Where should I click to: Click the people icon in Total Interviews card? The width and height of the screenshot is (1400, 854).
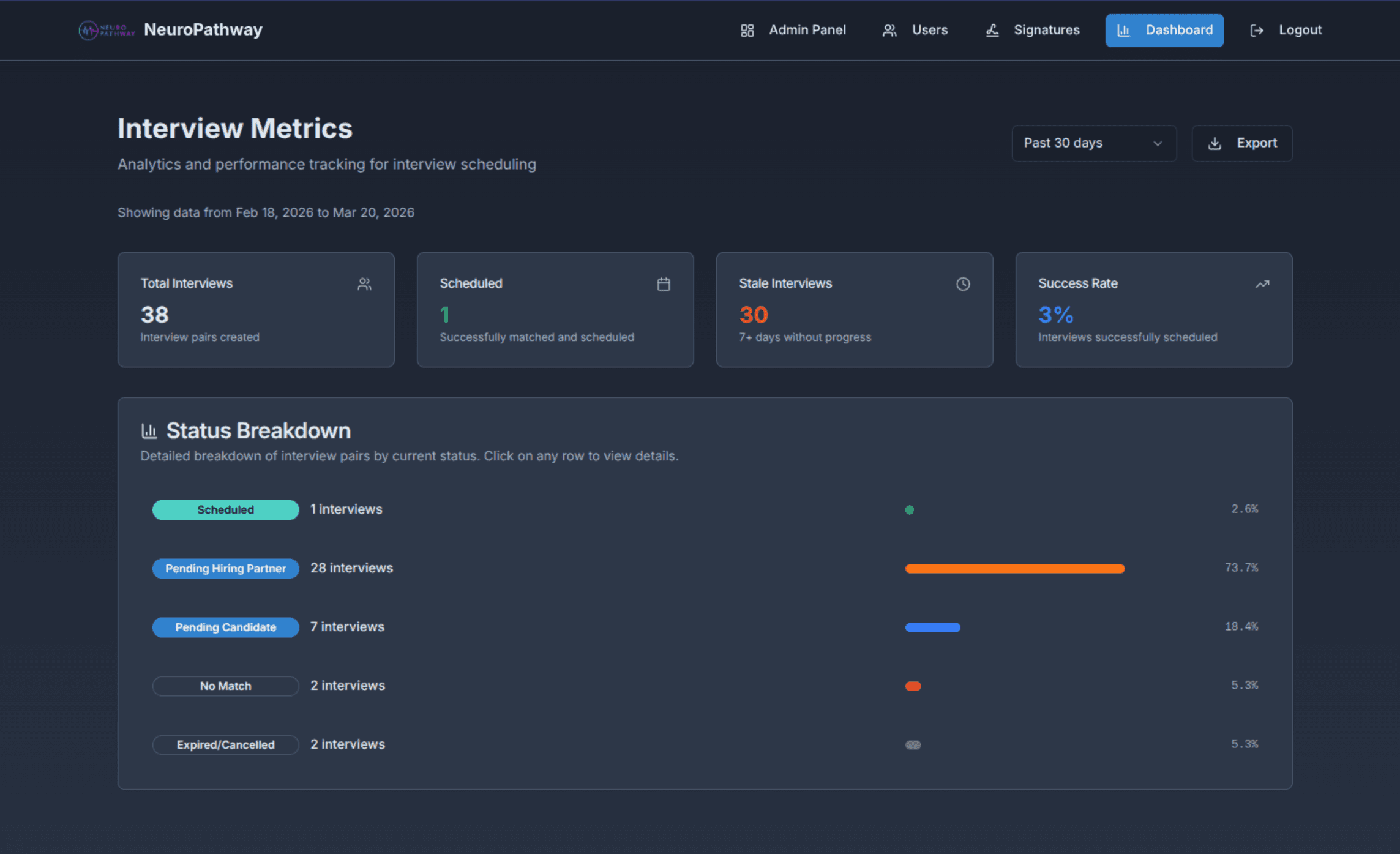[x=364, y=284]
